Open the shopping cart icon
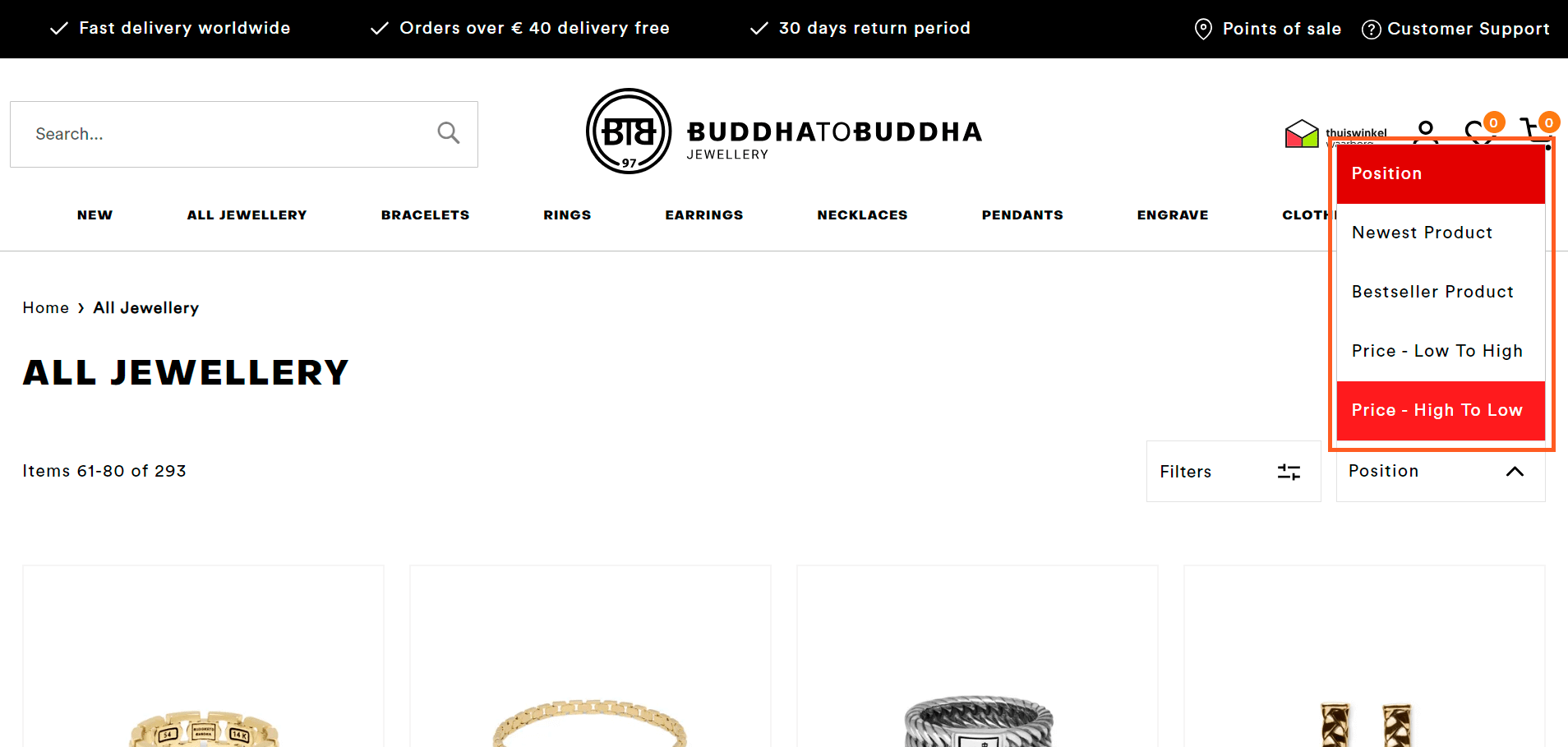This screenshot has width=1568, height=747. tap(1533, 130)
